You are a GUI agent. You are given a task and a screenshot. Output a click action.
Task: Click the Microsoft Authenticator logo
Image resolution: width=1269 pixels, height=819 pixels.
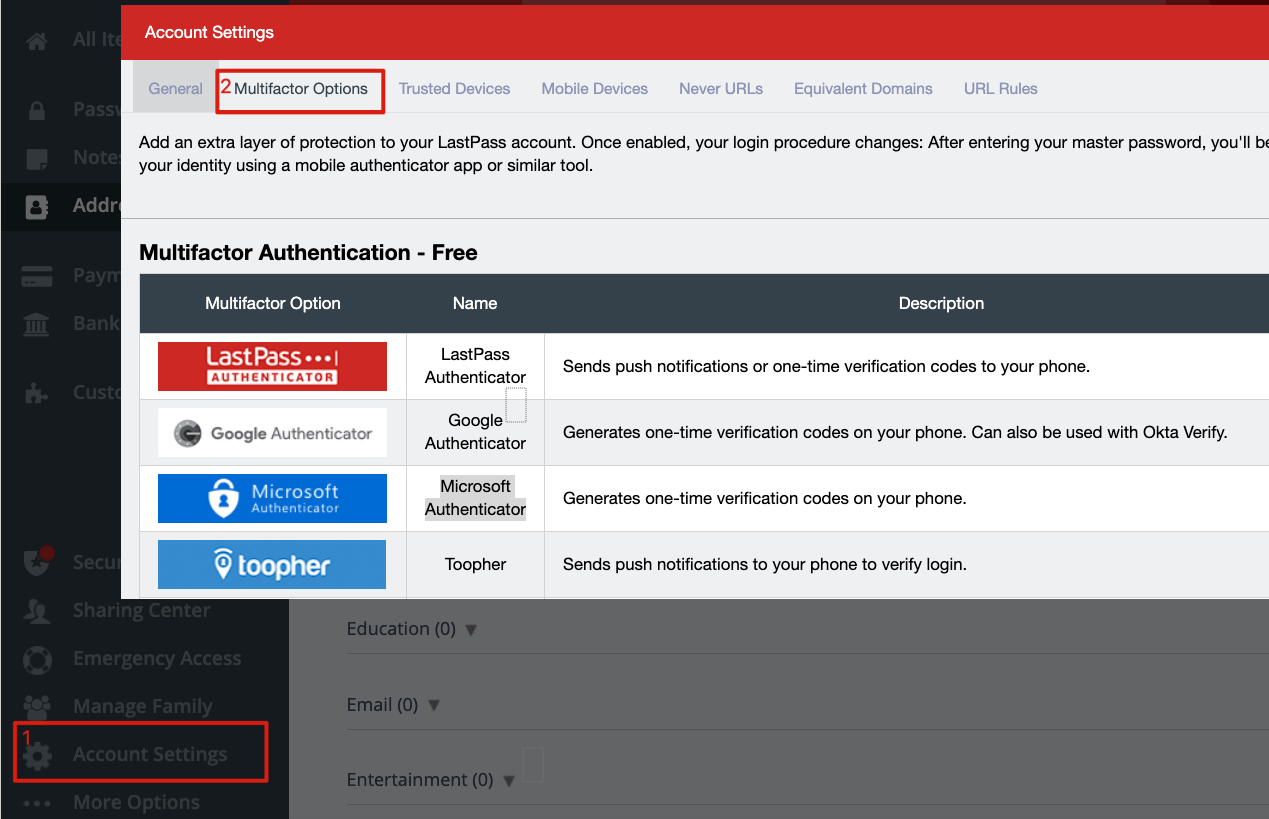point(272,498)
